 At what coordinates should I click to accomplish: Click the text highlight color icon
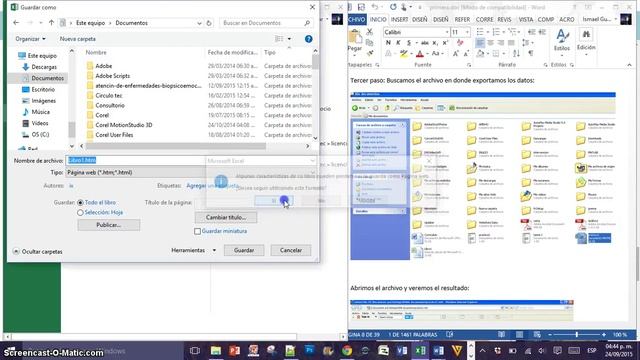pyautogui.click(x=403, y=53)
